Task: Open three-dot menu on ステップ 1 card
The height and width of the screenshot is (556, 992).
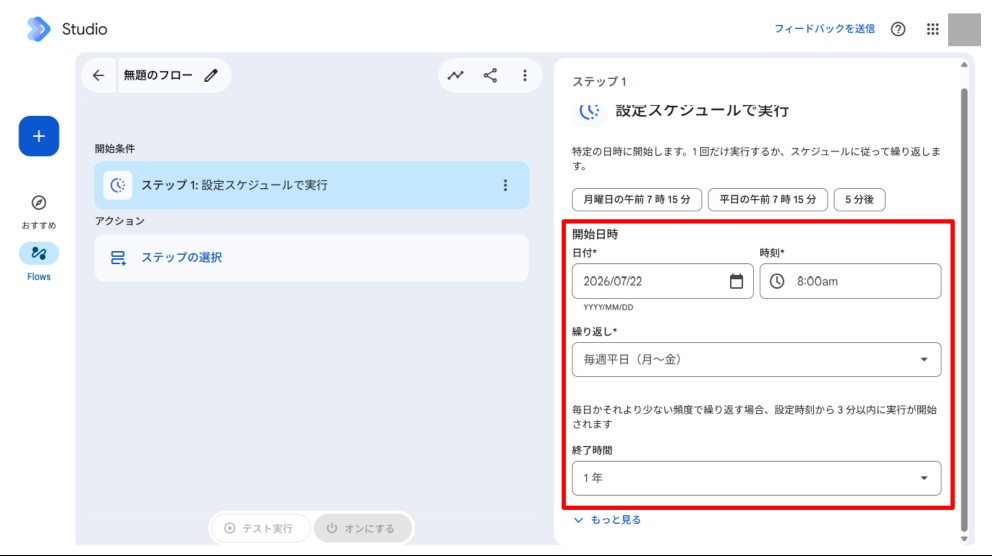Action: point(505,185)
